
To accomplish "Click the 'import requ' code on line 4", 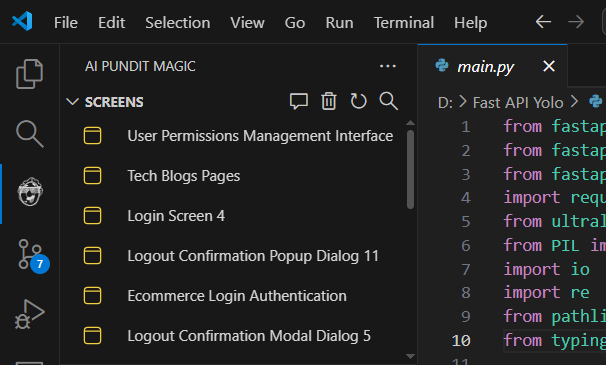I will pos(555,198).
